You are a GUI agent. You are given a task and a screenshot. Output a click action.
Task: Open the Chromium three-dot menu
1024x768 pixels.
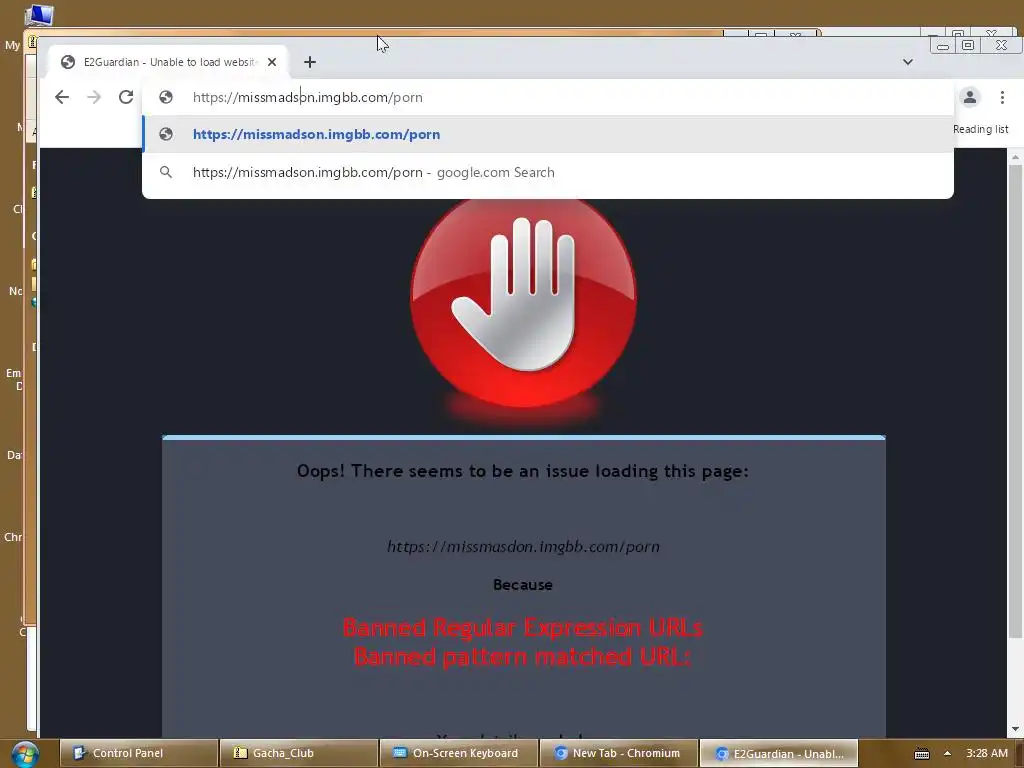pyautogui.click(x=1002, y=97)
